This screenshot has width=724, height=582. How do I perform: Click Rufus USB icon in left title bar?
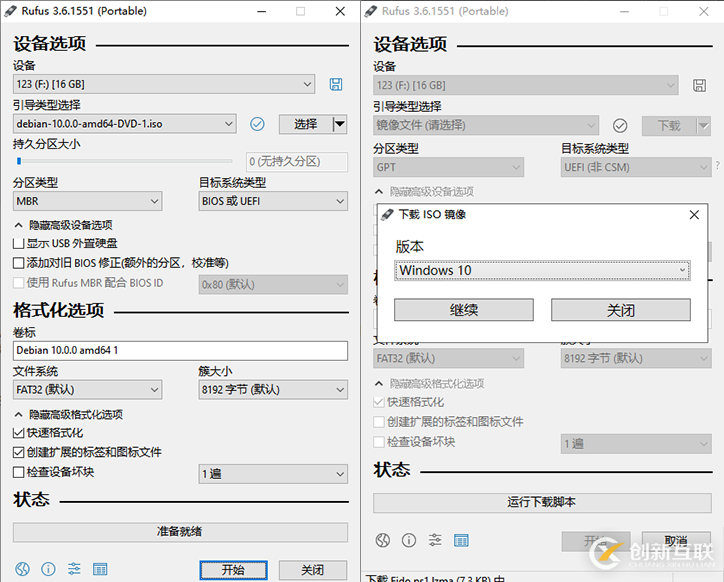(10, 11)
